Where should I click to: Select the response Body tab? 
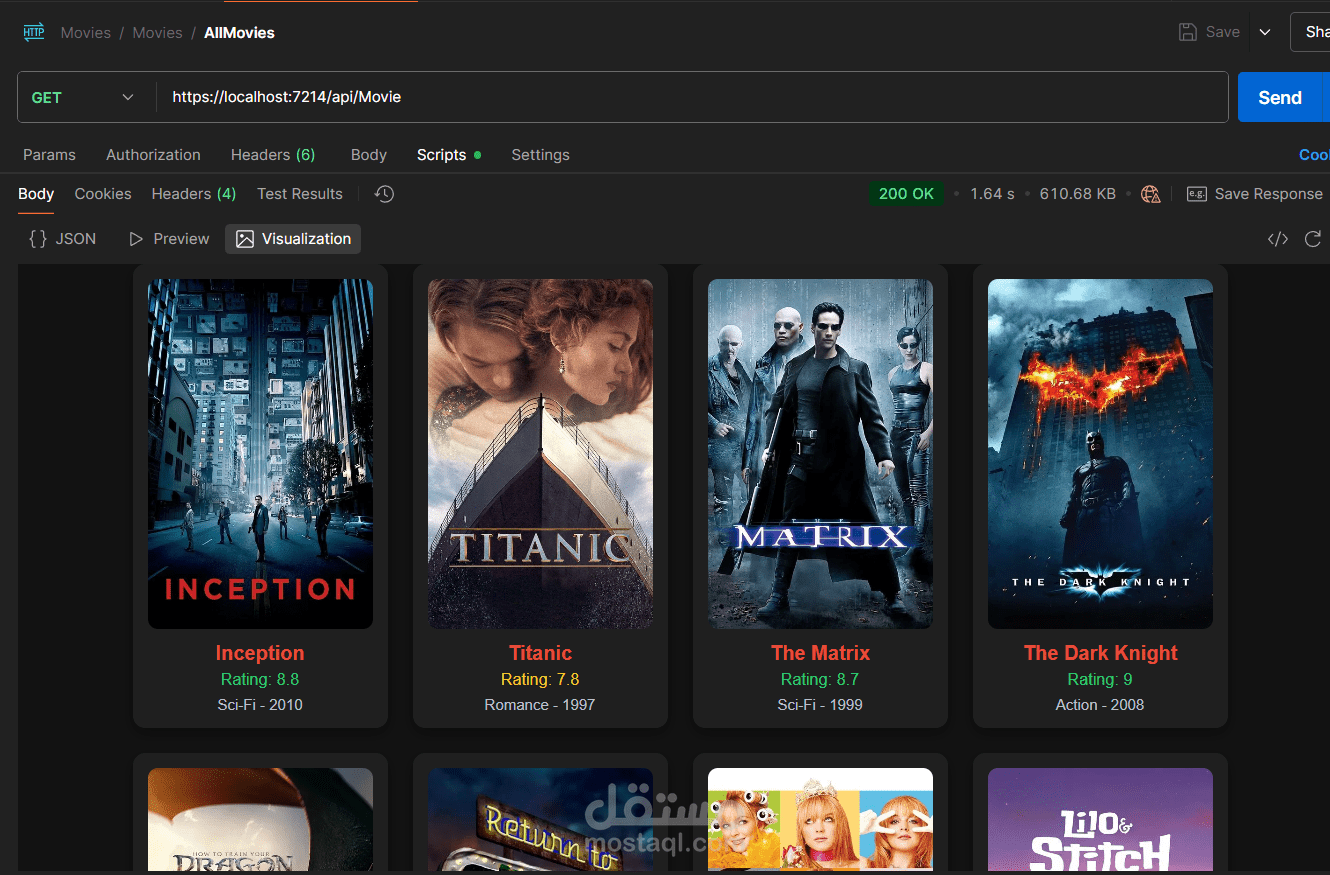[x=36, y=194]
